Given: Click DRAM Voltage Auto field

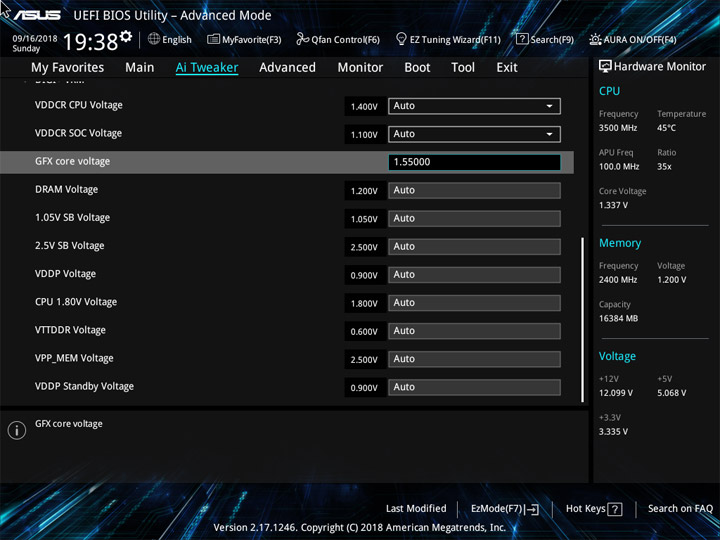Looking at the screenshot, I should pos(474,191).
